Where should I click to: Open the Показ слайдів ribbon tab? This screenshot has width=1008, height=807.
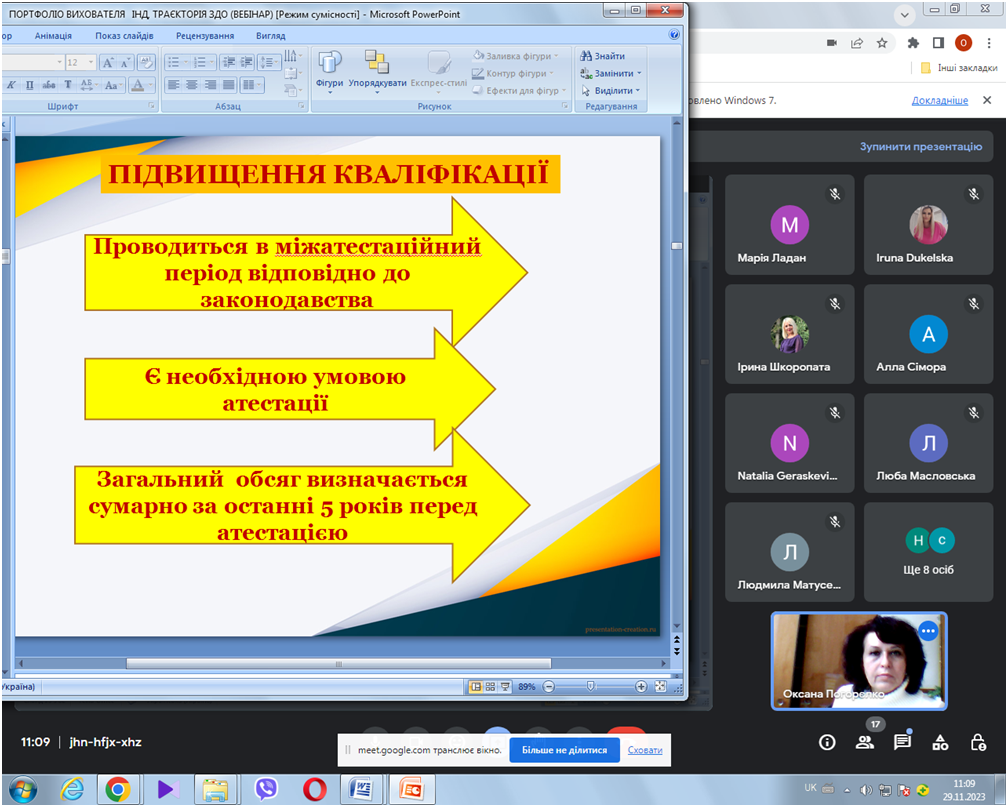(124, 36)
